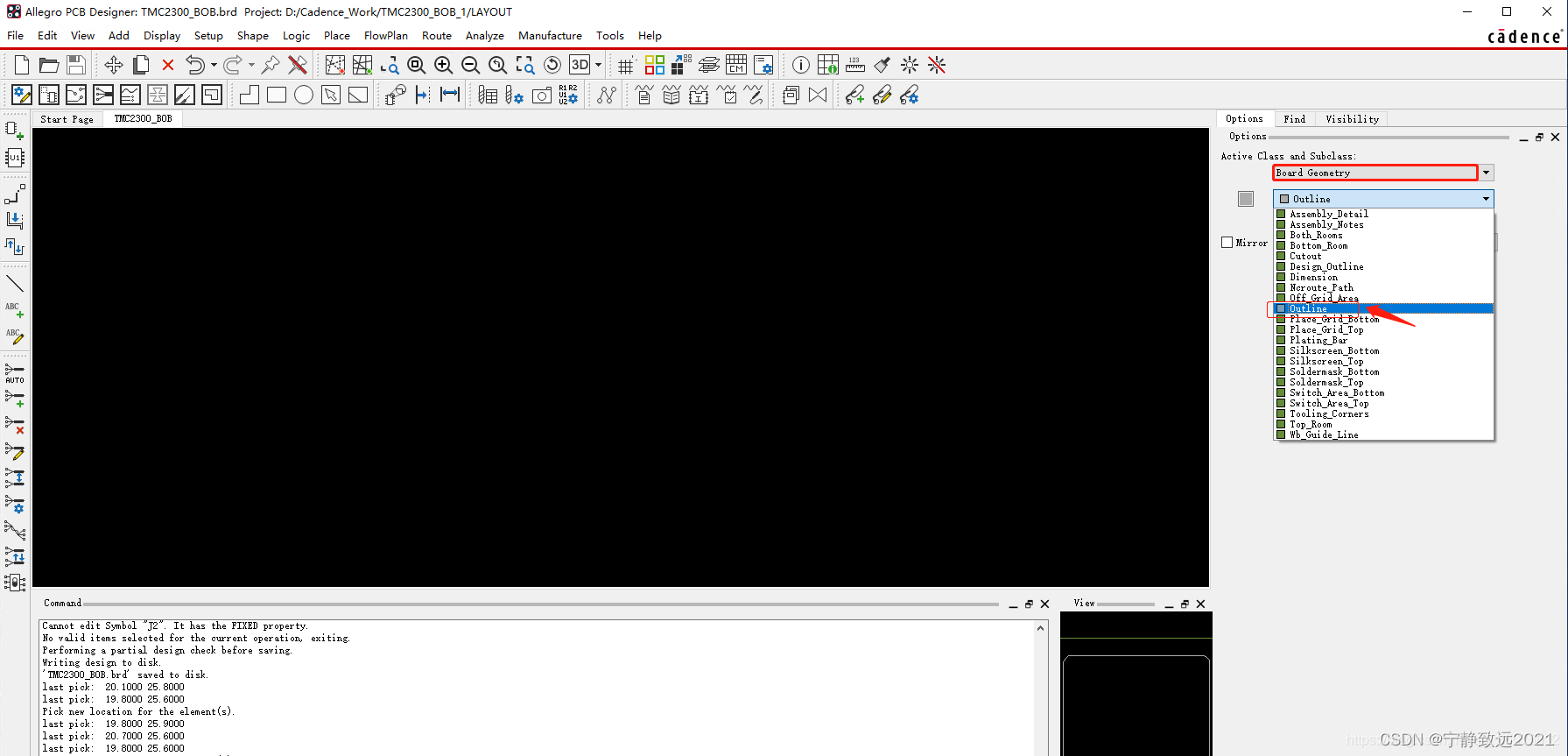Image resolution: width=1568 pixels, height=756 pixels.
Task: Toggle the grid display icon
Action: (625, 66)
